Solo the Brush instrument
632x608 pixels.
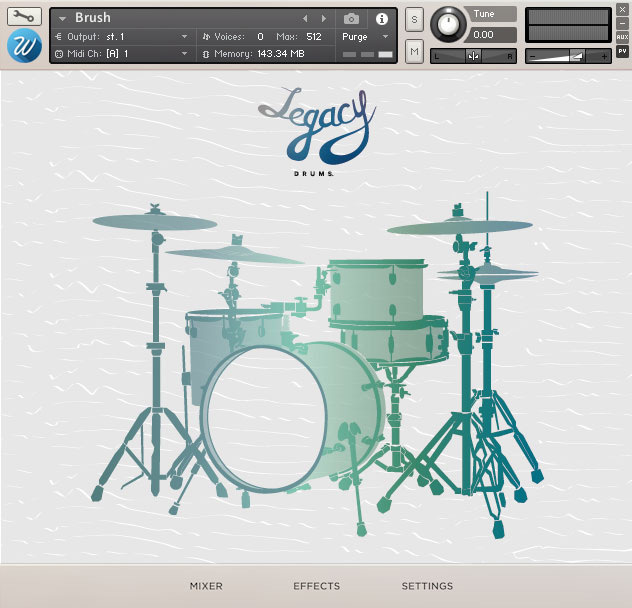(414, 20)
